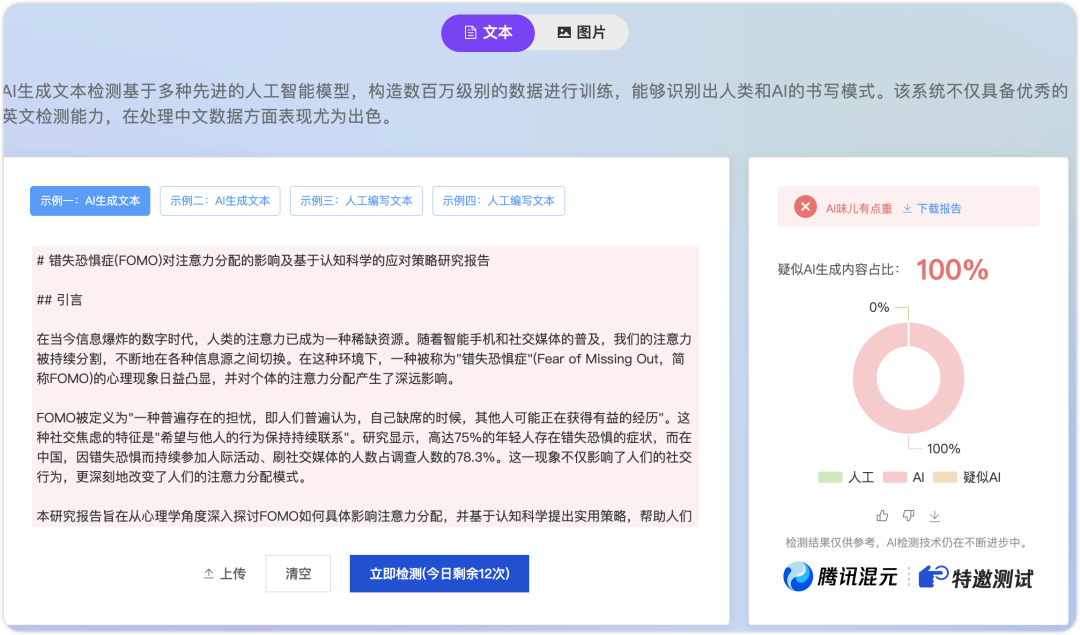Image resolution: width=1080 pixels, height=635 pixels.
Task: Click the 0% chart label
Action: click(879, 307)
